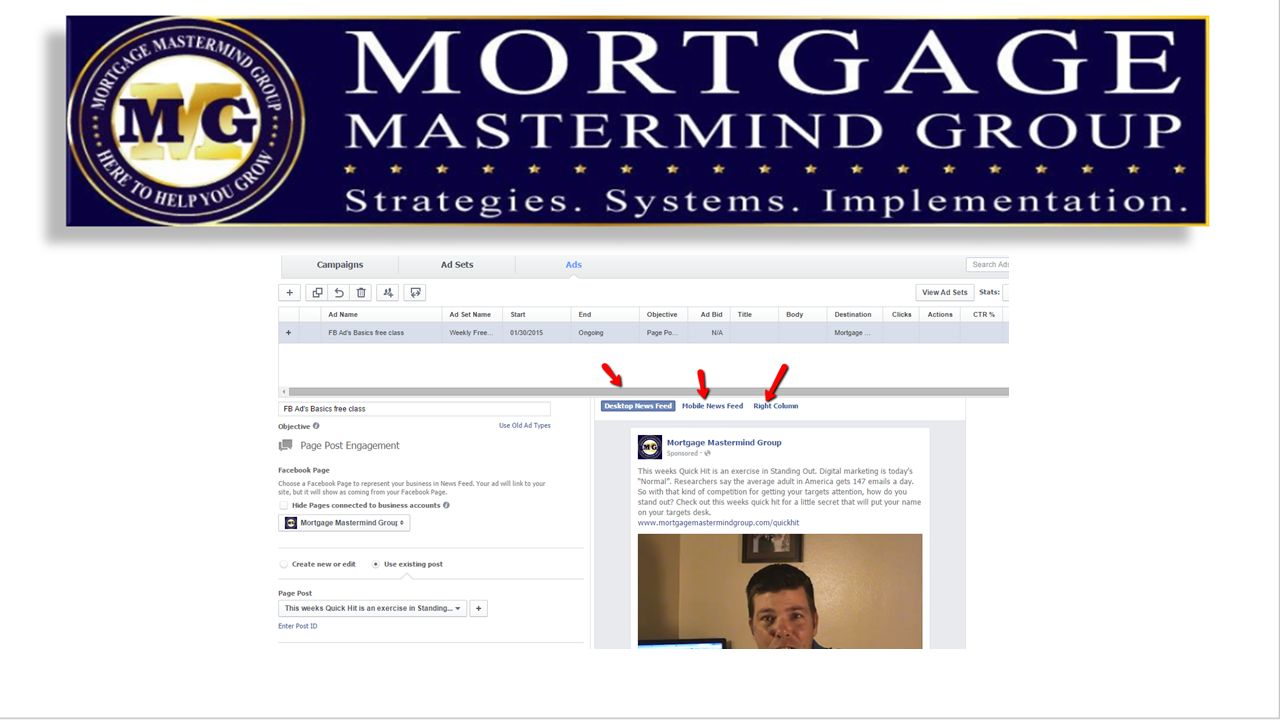This screenshot has height=720, width=1280.
Task: Click the globe privacy icon beside Sponsored
Action: pyautogui.click(x=707, y=454)
